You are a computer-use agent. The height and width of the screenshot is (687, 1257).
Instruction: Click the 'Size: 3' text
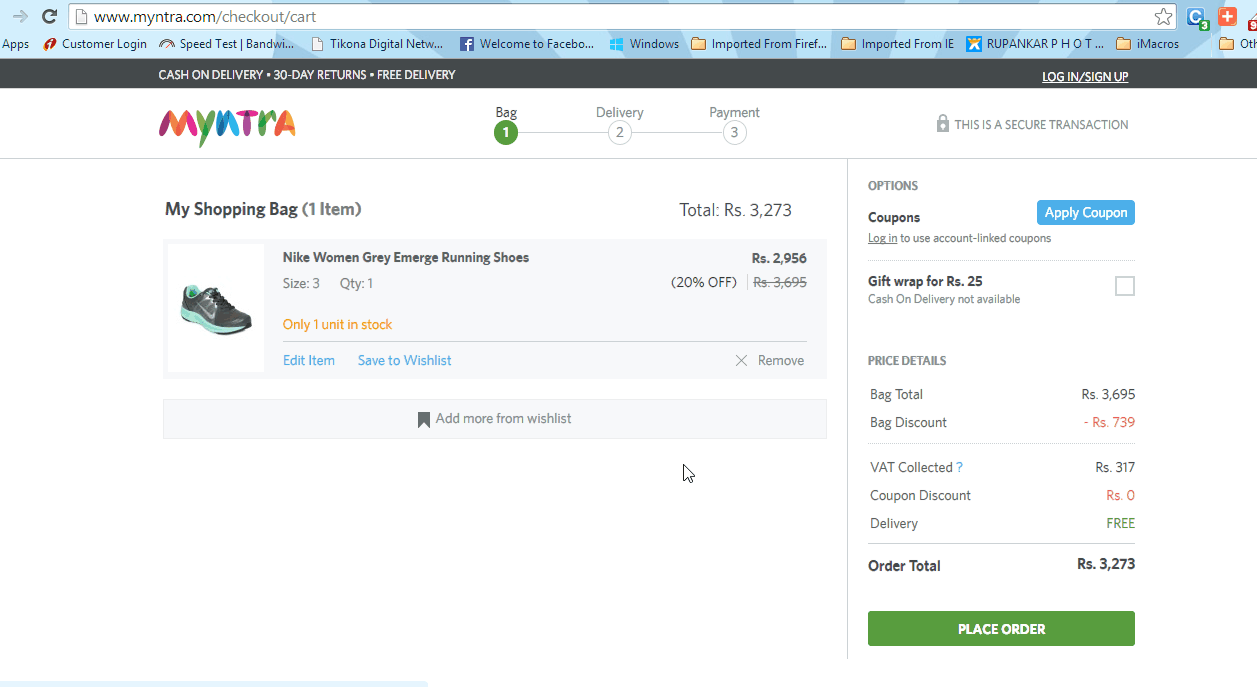[x=301, y=283]
